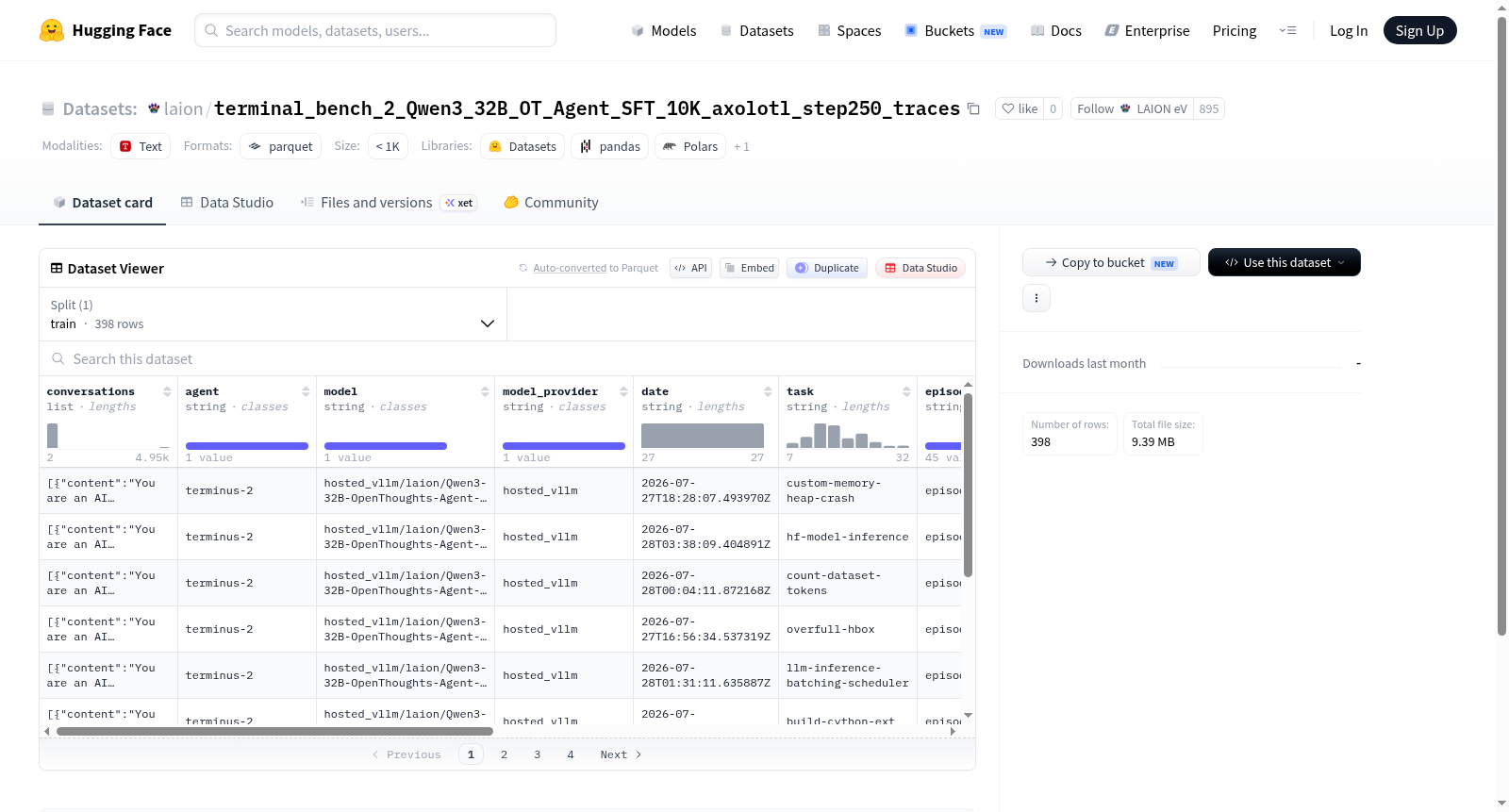1509x812 pixels.
Task: Open the Use this dataset dropdown
Action: [x=1285, y=262]
